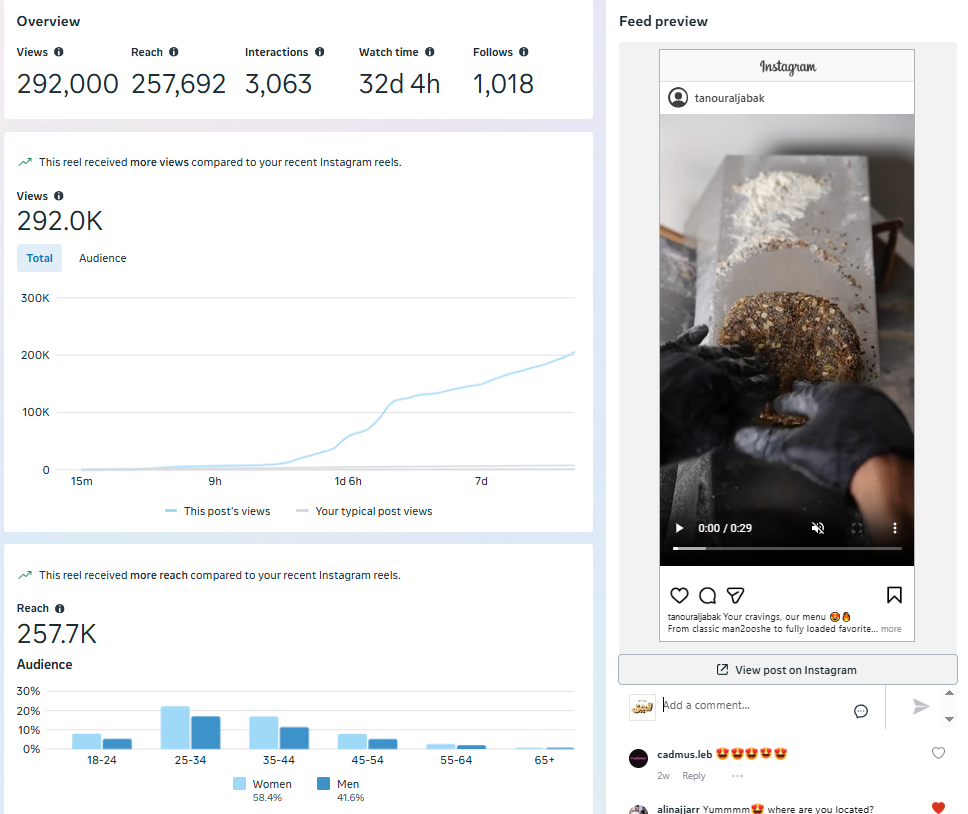Unmute the reel video audio

point(818,528)
